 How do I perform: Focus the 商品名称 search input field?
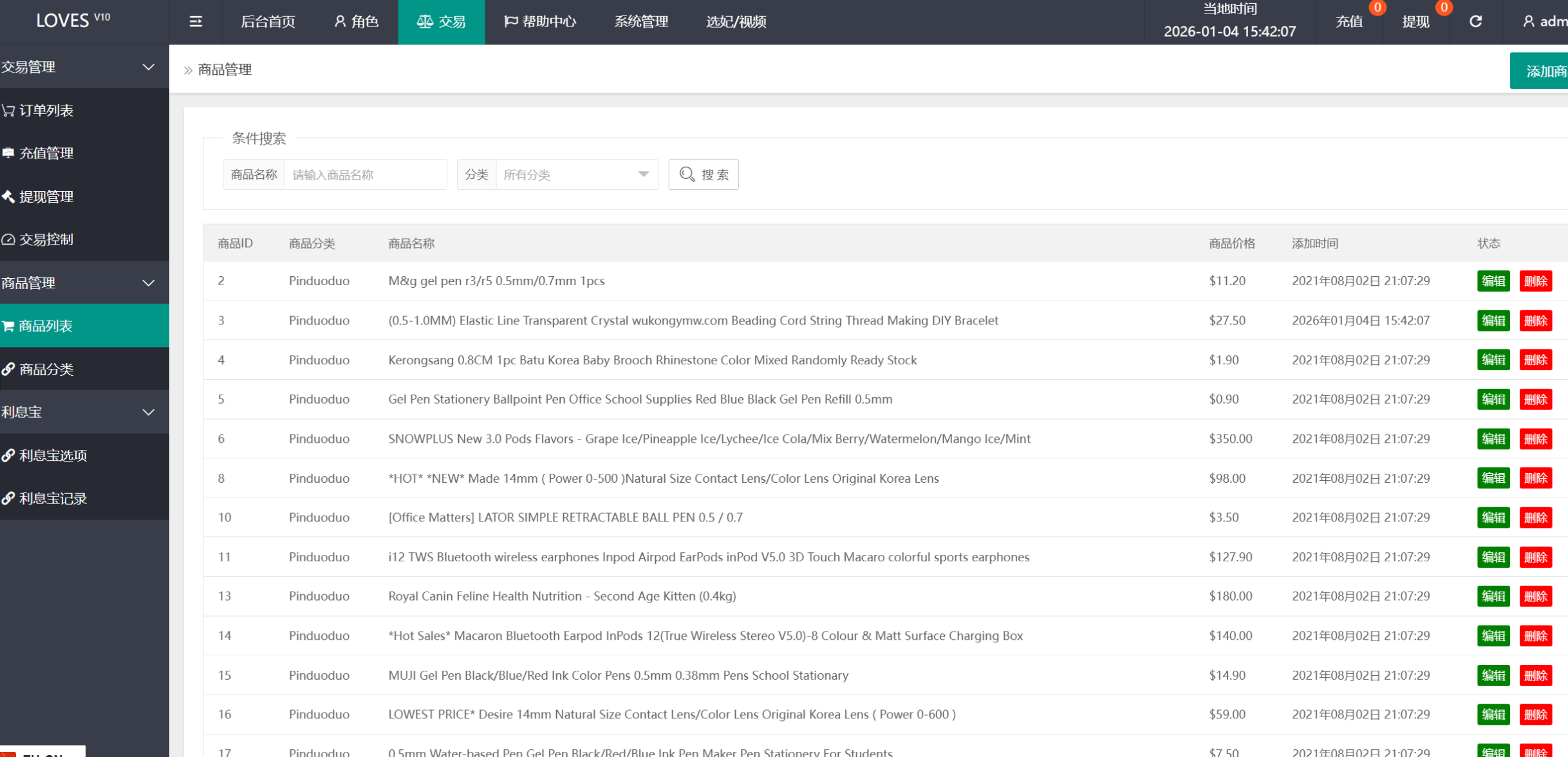(x=365, y=174)
